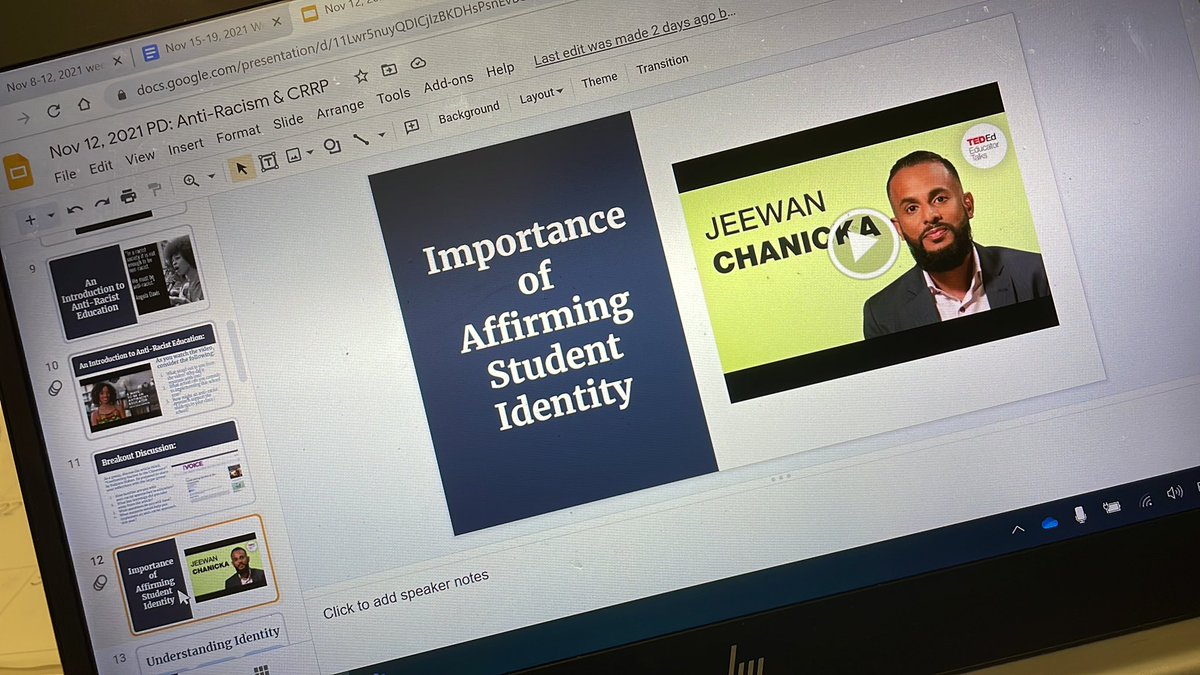Viewport: 1200px width, 675px height.
Task: Open the File menu
Action: click(x=65, y=175)
